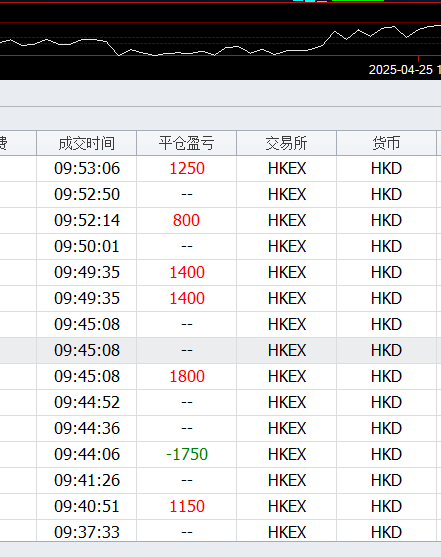Image resolution: width=441 pixels, height=557 pixels.
Task: Select the 09:50:01 time cell
Action: [x=87, y=246]
